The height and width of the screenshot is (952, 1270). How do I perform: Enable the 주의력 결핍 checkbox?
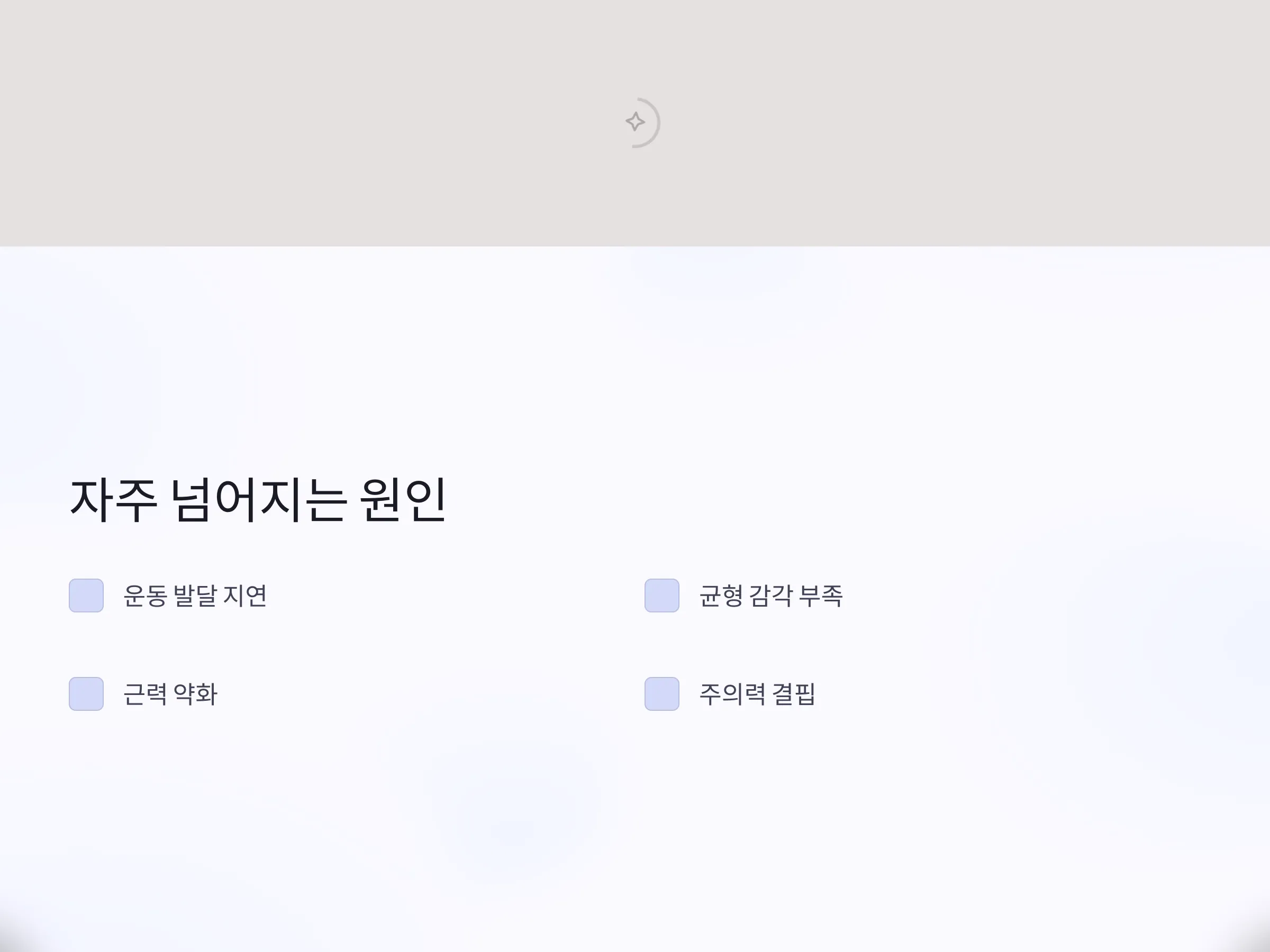coord(662,694)
